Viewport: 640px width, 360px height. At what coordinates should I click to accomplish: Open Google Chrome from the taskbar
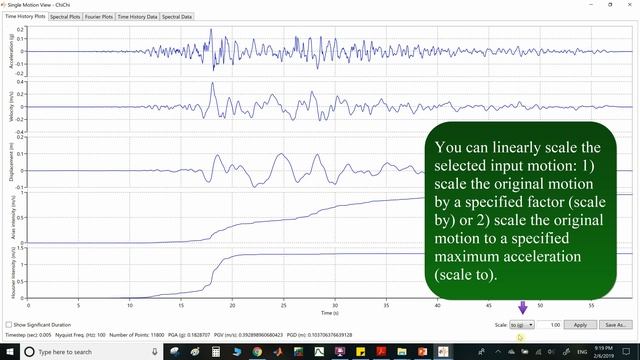pos(257,351)
